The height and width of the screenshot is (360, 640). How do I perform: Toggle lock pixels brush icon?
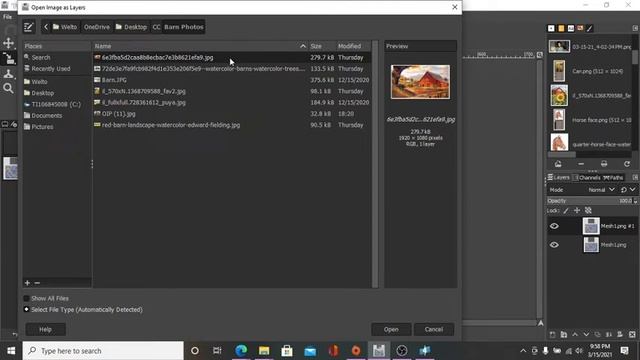pos(566,211)
